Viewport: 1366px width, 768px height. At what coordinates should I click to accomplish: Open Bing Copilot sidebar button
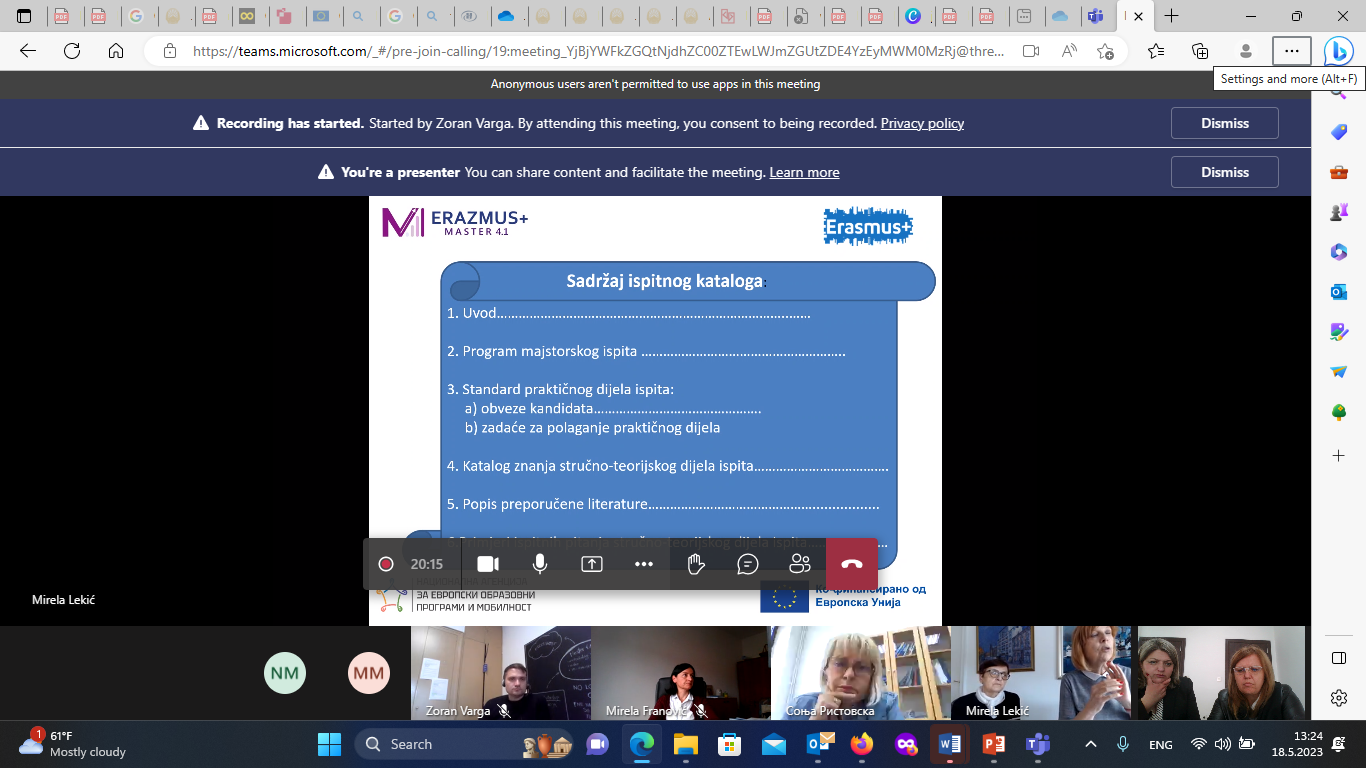1338,51
